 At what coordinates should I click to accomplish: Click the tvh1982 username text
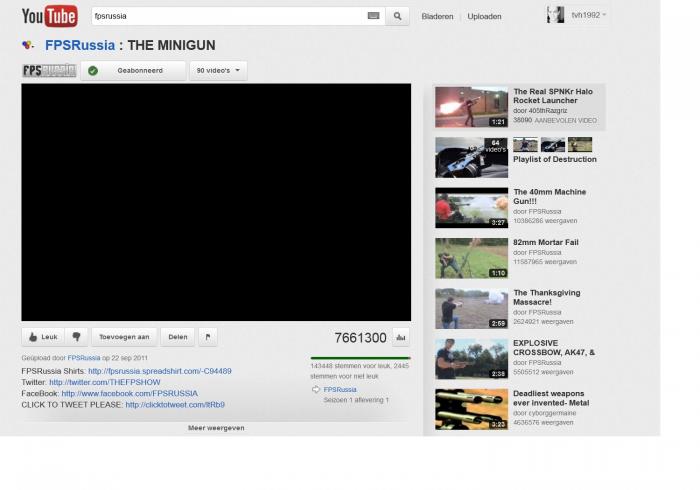585,15
